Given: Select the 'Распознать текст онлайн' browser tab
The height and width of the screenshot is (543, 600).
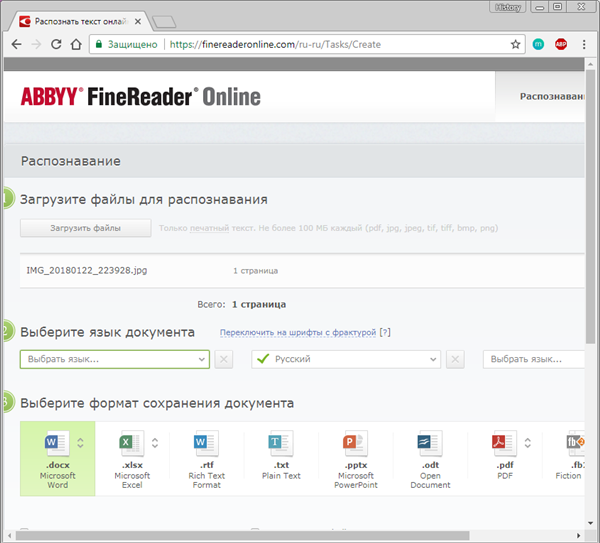Looking at the screenshot, I should [x=81, y=21].
